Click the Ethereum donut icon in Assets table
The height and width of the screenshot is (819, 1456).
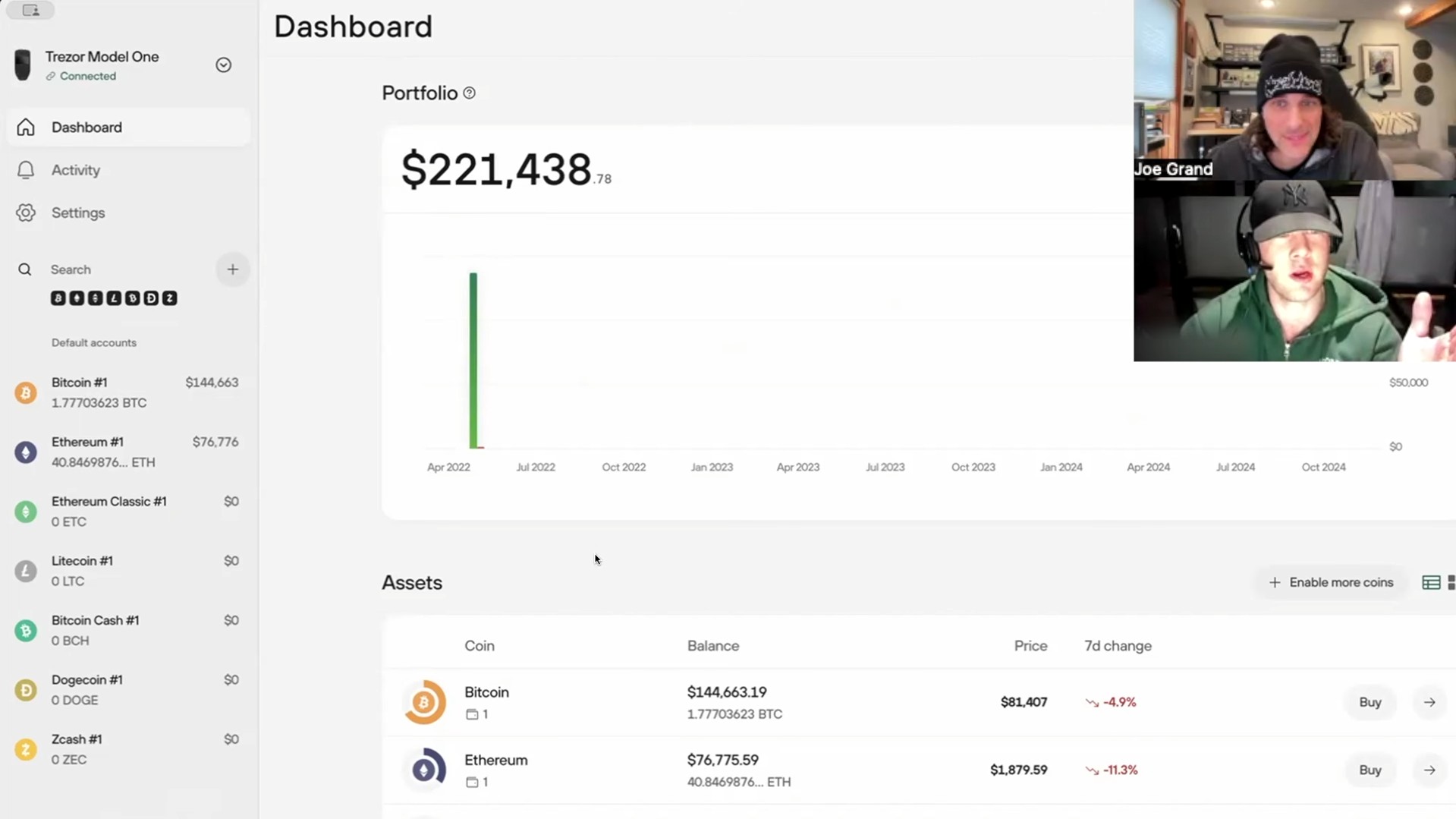tap(424, 770)
